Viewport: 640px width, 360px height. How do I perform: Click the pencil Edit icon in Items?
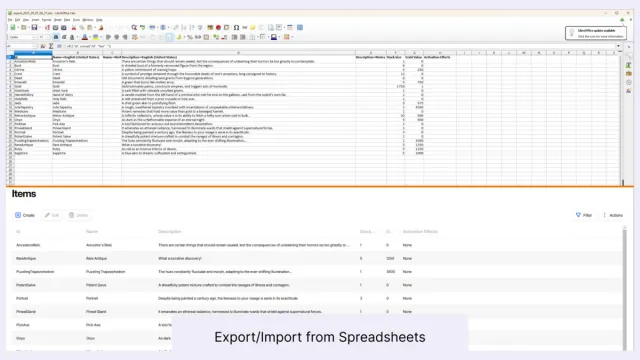47,215
